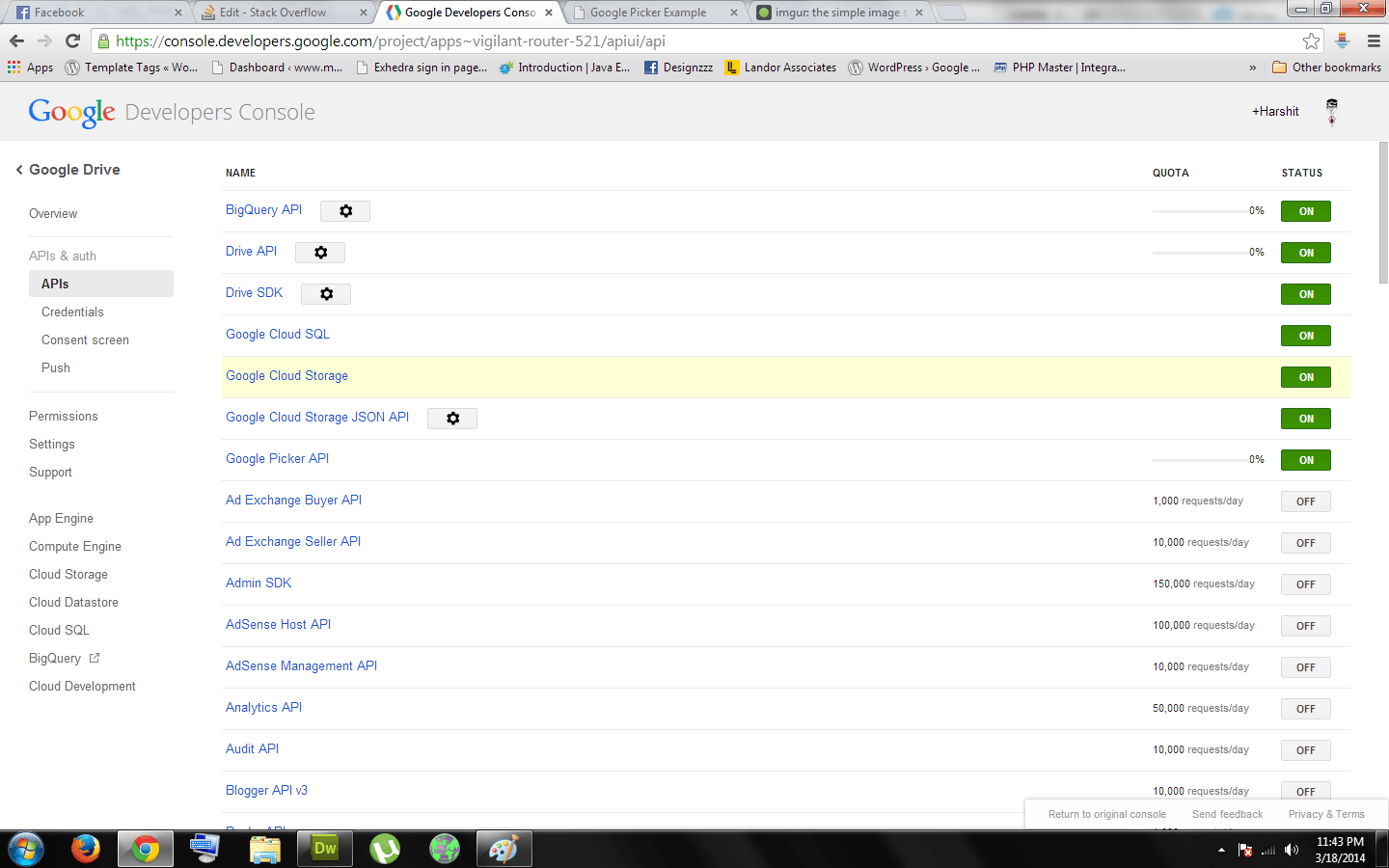Show hidden tray icons arrow
1389x868 pixels.
pyautogui.click(x=1221, y=850)
